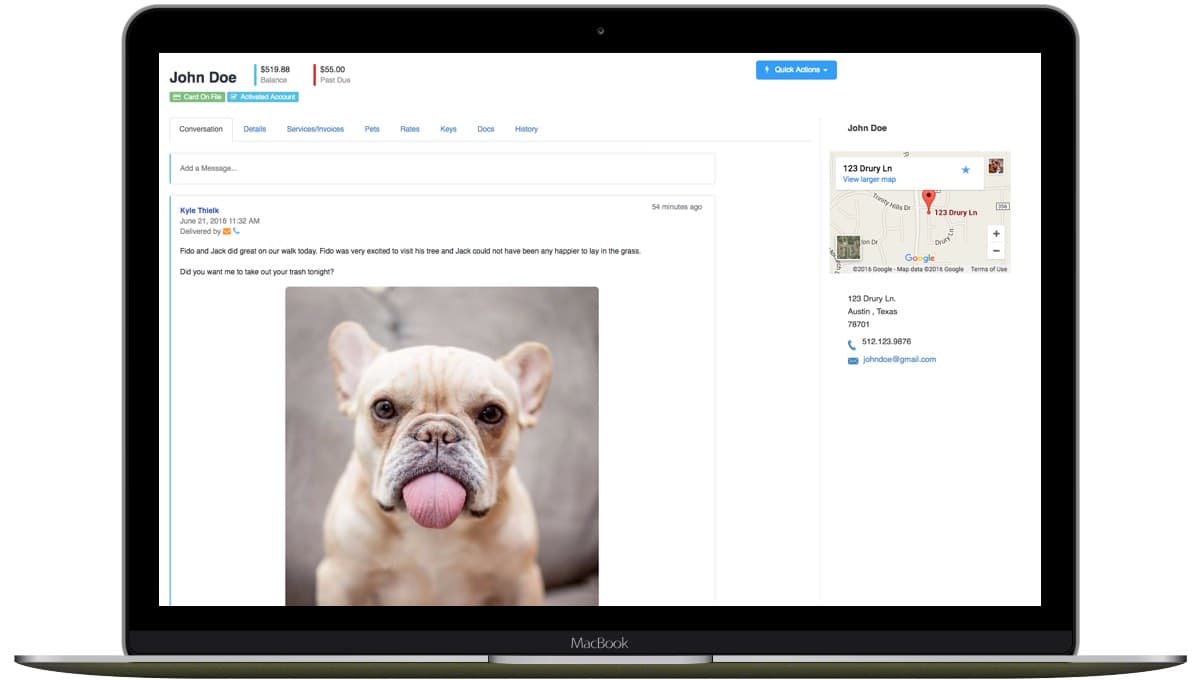Save the location with the star icon

tap(965, 170)
